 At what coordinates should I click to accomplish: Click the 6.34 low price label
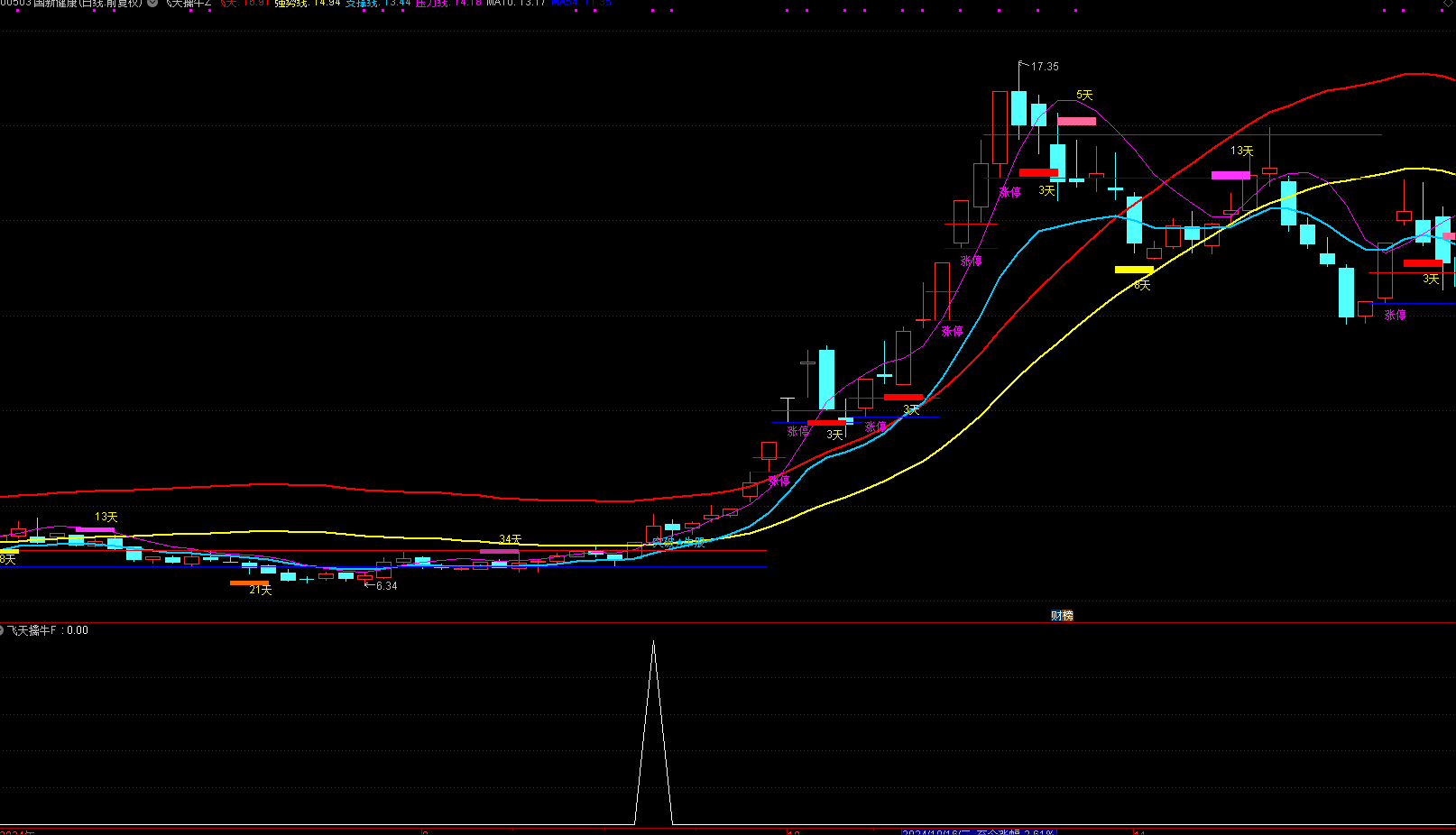coord(386,586)
